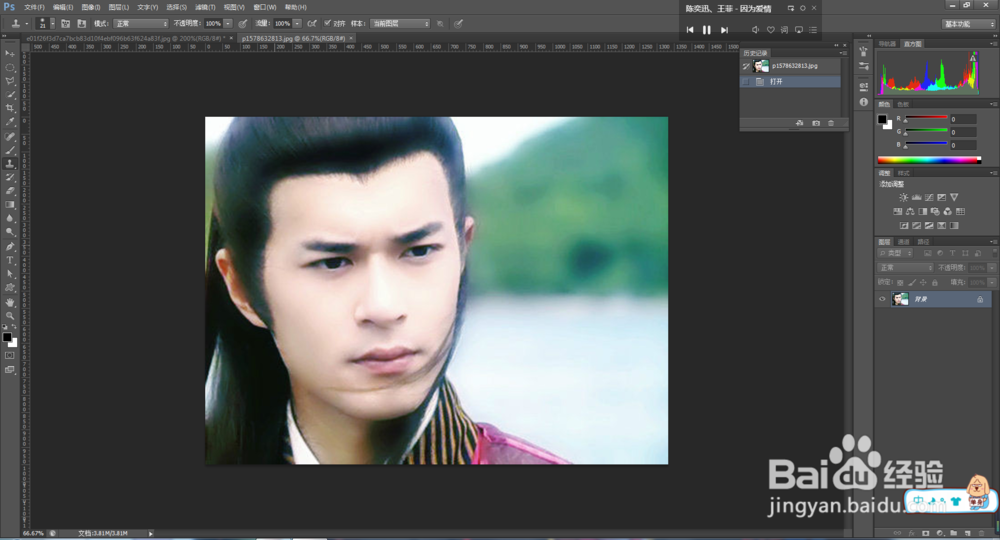Viewport: 1000px width, 540px height.
Task: Open the 模式 blend mode dropdown
Action: click(141, 24)
